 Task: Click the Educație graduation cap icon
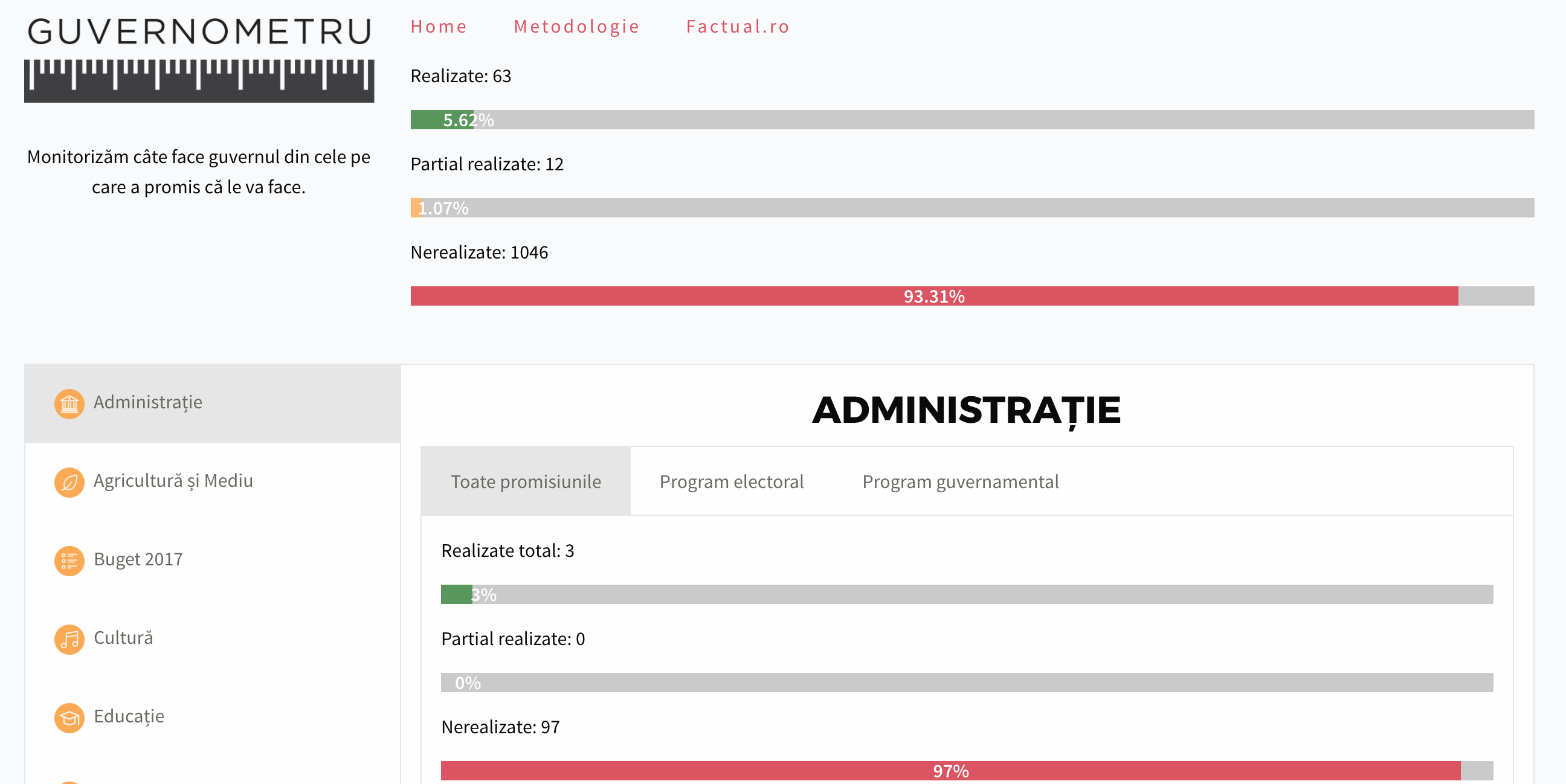(69, 718)
